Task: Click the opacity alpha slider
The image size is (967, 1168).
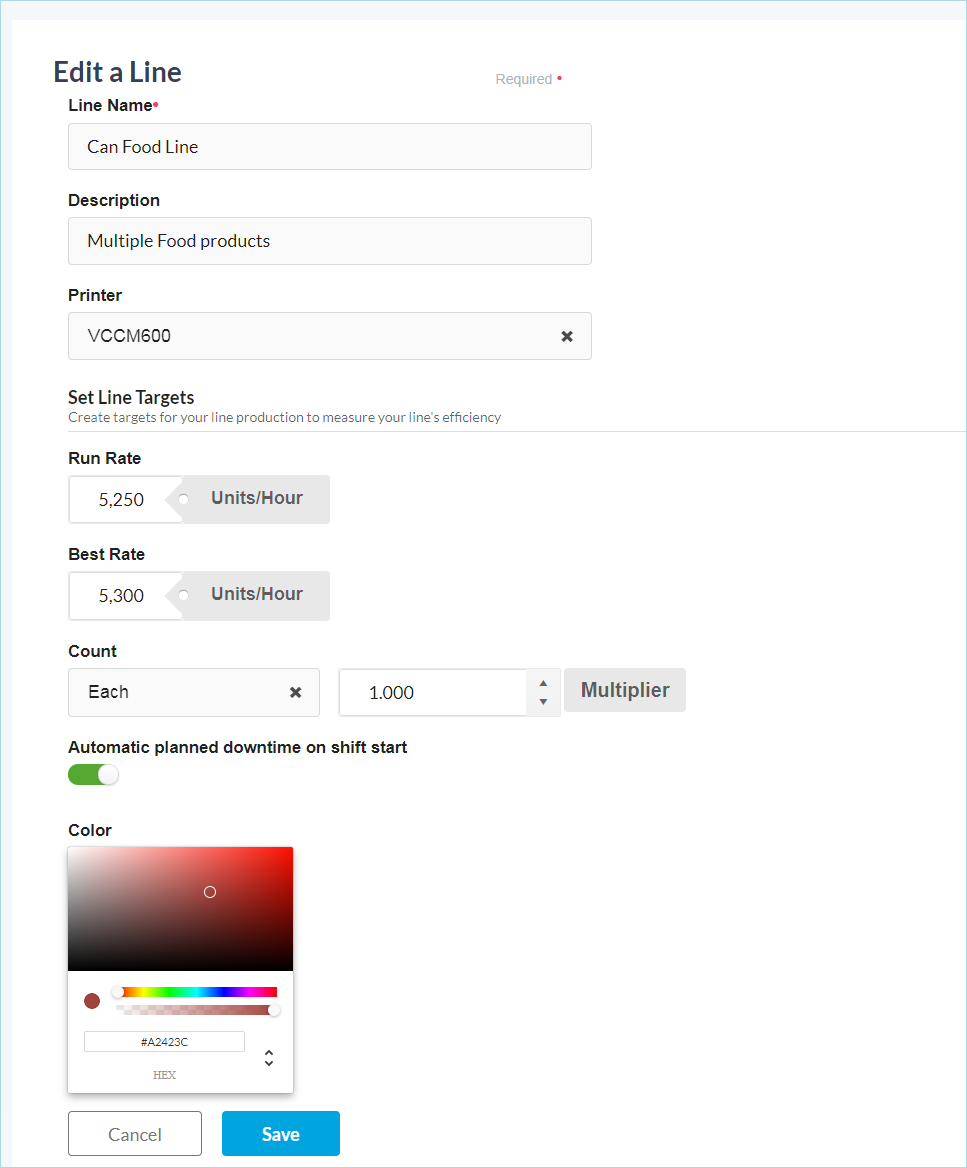Action: (x=197, y=1010)
